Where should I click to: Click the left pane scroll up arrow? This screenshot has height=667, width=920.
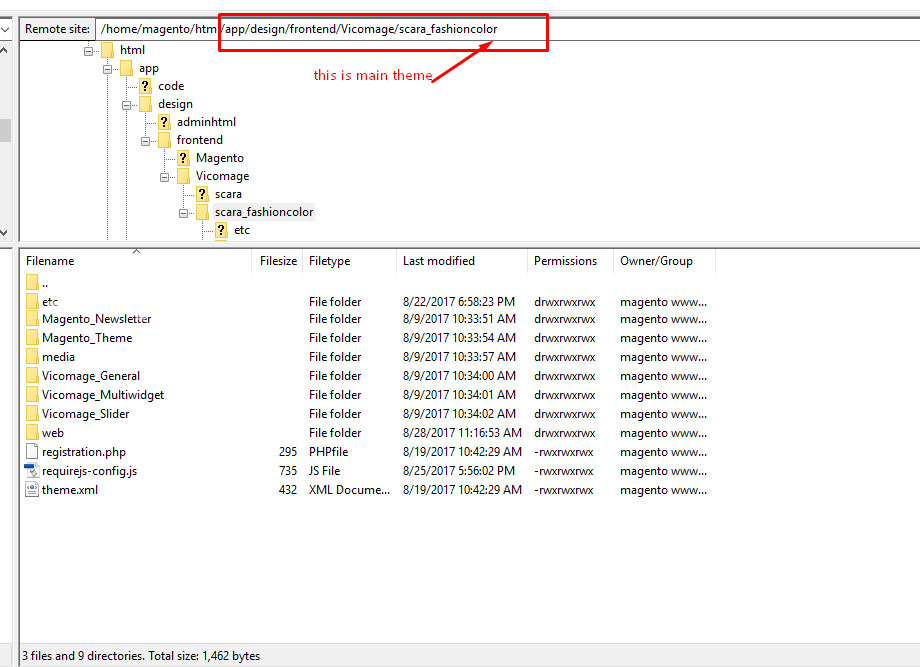(4, 50)
